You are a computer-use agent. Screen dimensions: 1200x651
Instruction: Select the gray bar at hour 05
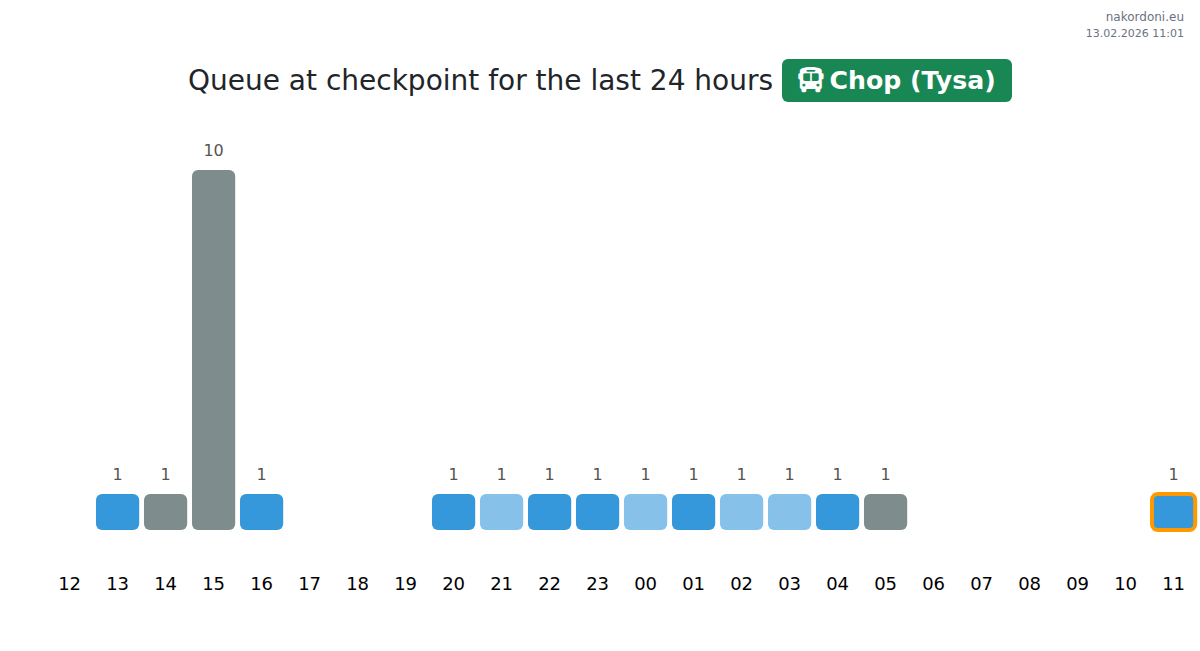point(885,512)
